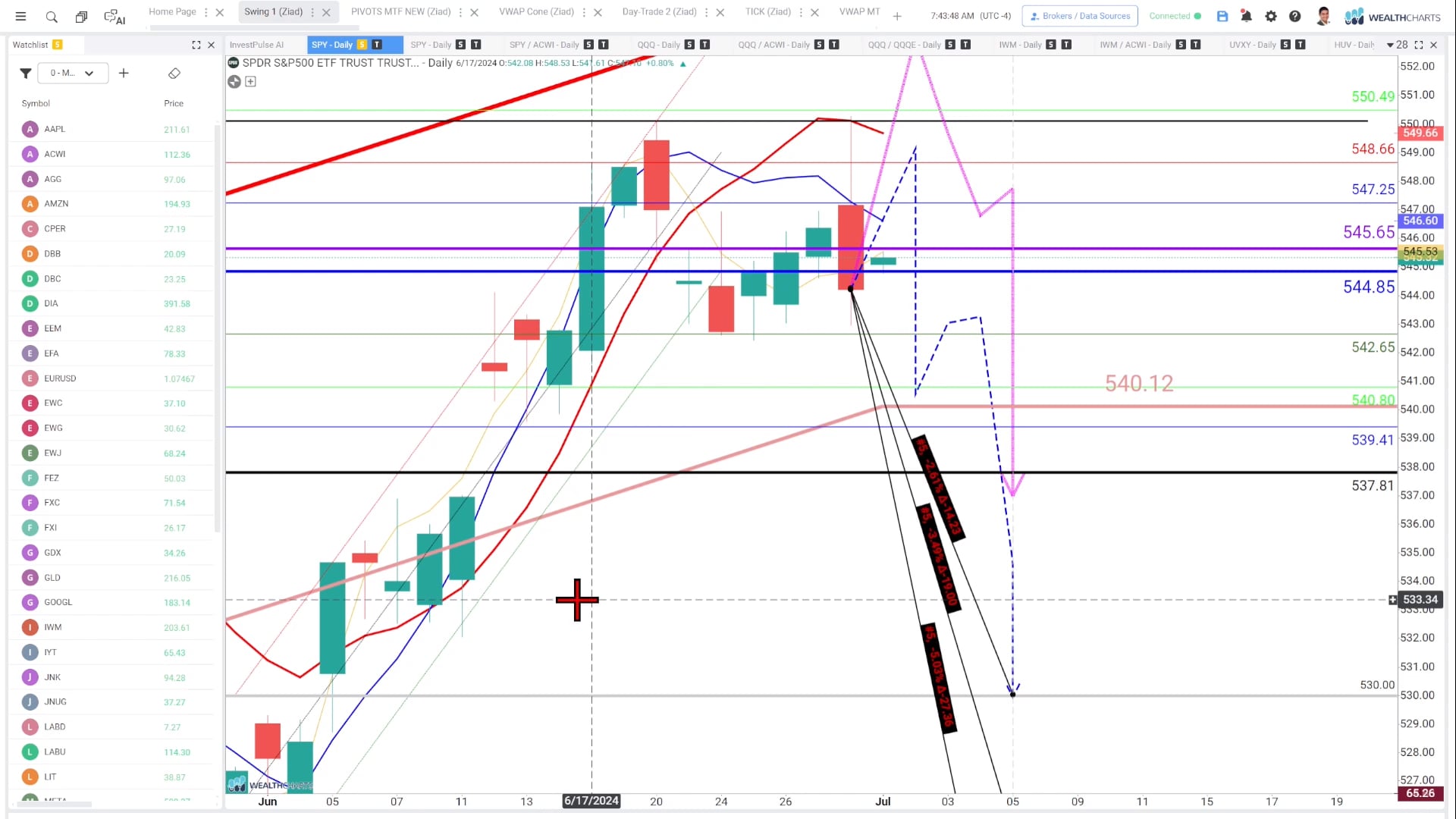Open the help question mark icon
1456x819 pixels.
coord(1295,16)
